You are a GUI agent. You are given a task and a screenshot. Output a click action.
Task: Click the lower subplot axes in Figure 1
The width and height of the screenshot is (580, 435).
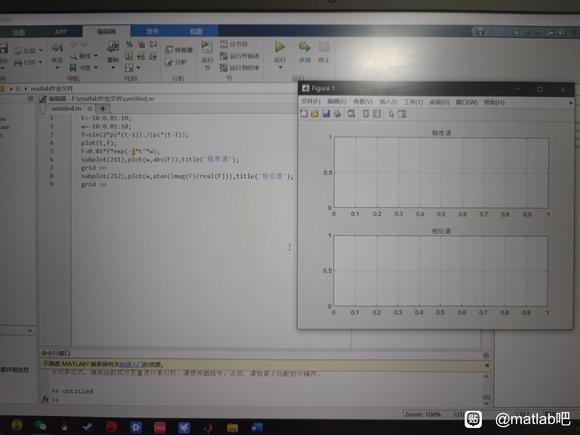pos(441,271)
